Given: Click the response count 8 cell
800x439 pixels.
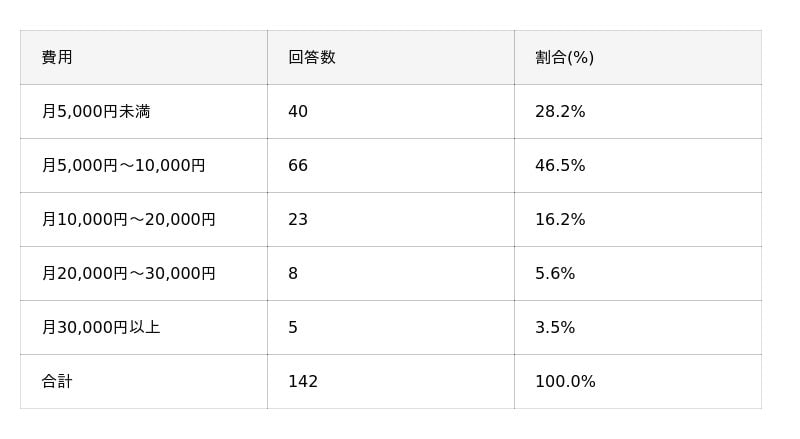Looking at the screenshot, I should click(293, 273).
